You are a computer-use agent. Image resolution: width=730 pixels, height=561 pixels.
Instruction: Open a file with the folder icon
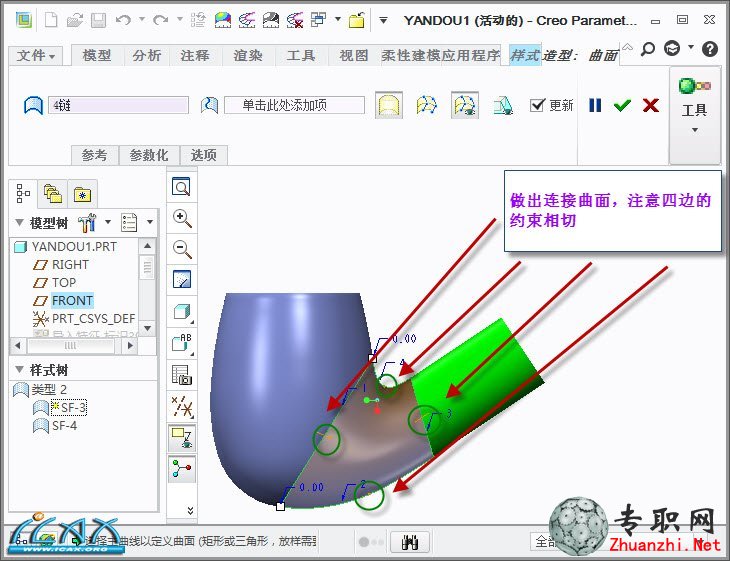pyautogui.click(x=74, y=20)
